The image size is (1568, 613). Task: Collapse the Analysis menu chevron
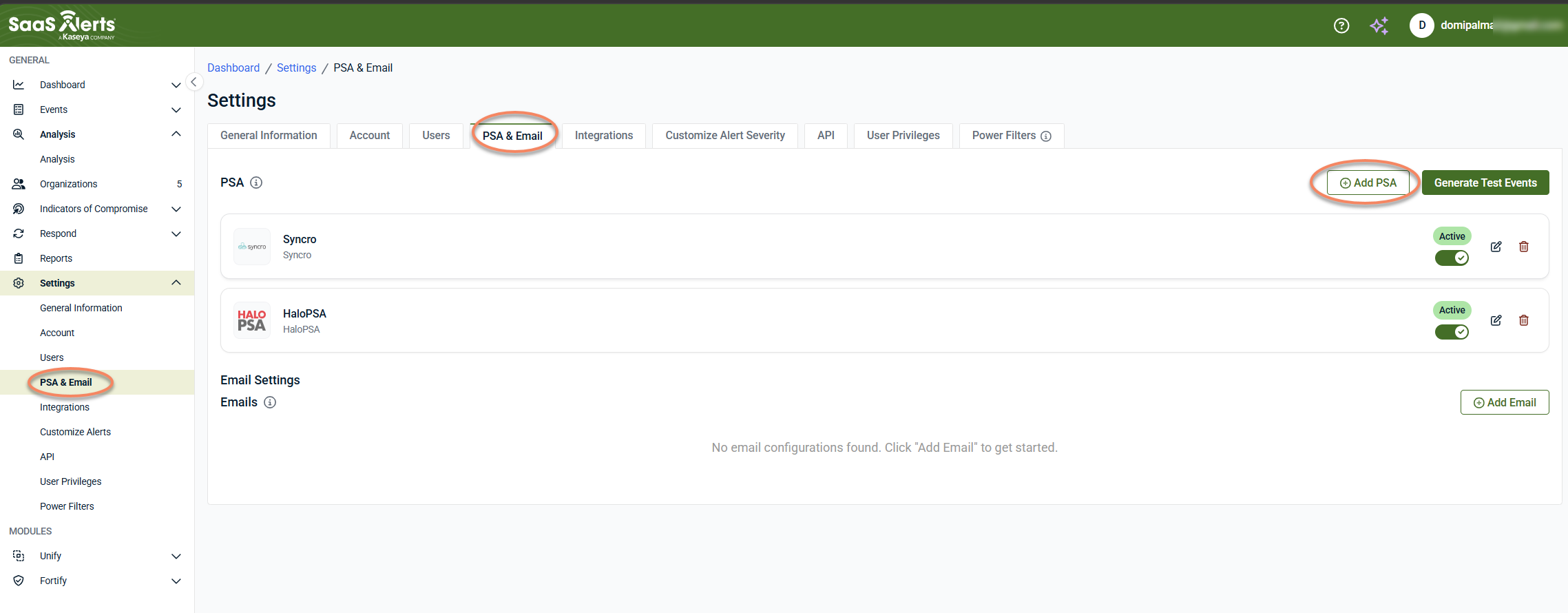(x=176, y=134)
